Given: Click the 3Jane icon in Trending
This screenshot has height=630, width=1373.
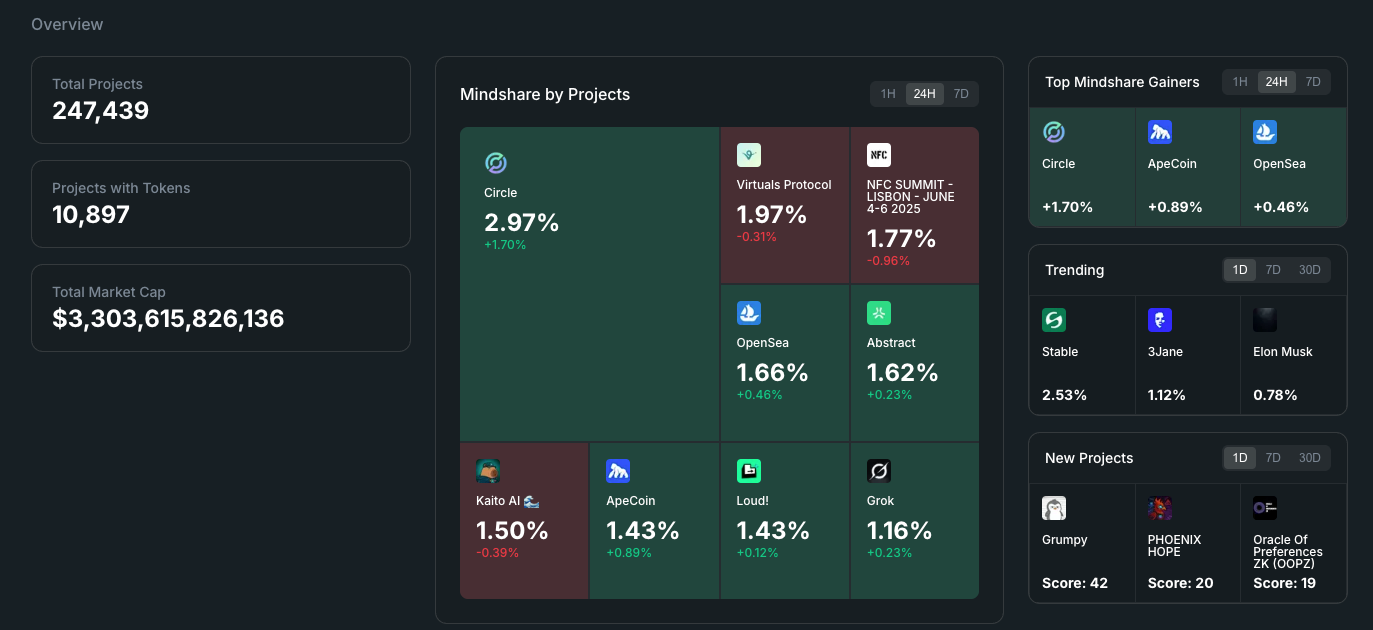Looking at the screenshot, I should point(1160,320).
